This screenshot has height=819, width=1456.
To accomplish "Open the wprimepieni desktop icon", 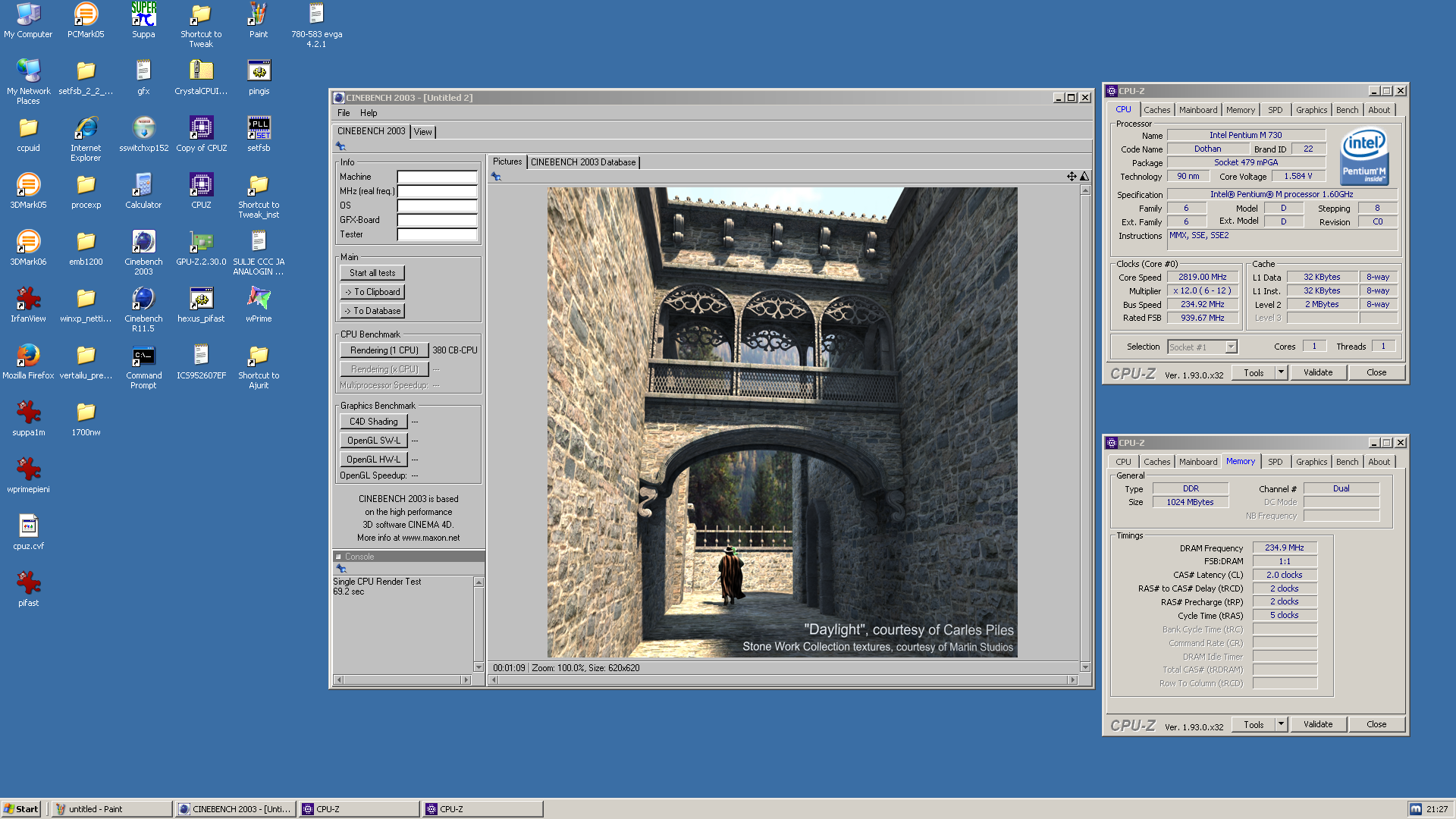I will 28,475.
